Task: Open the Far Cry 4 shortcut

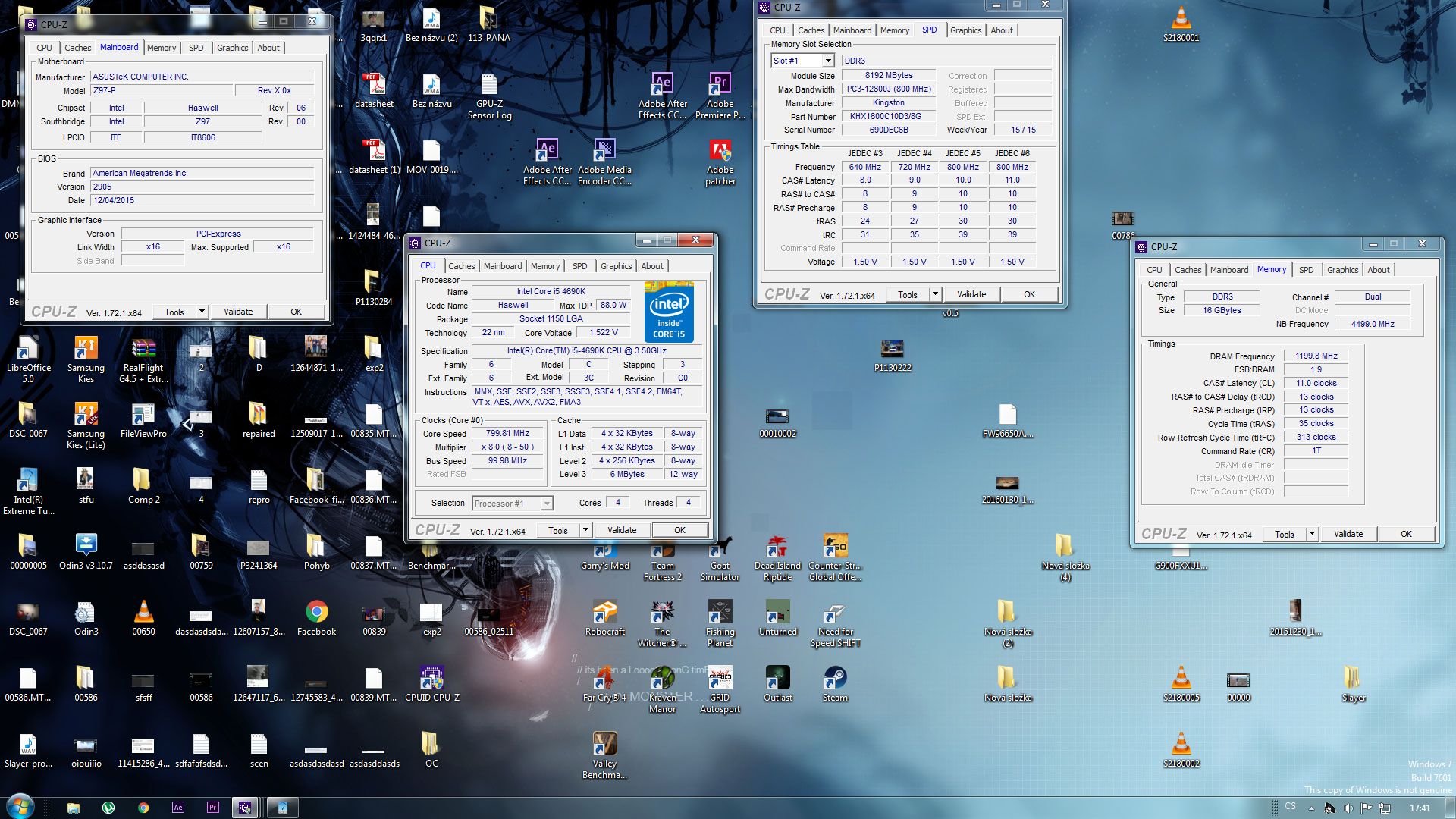Action: point(604,685)
